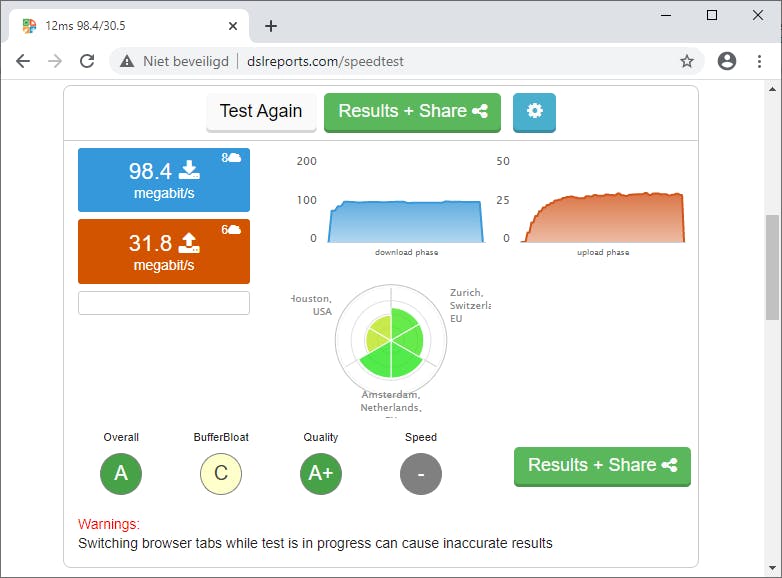Image resolution: width=782 pixels, height=578 pixels.
Task: Open a new tab with plus
Action: click(271, 26)
